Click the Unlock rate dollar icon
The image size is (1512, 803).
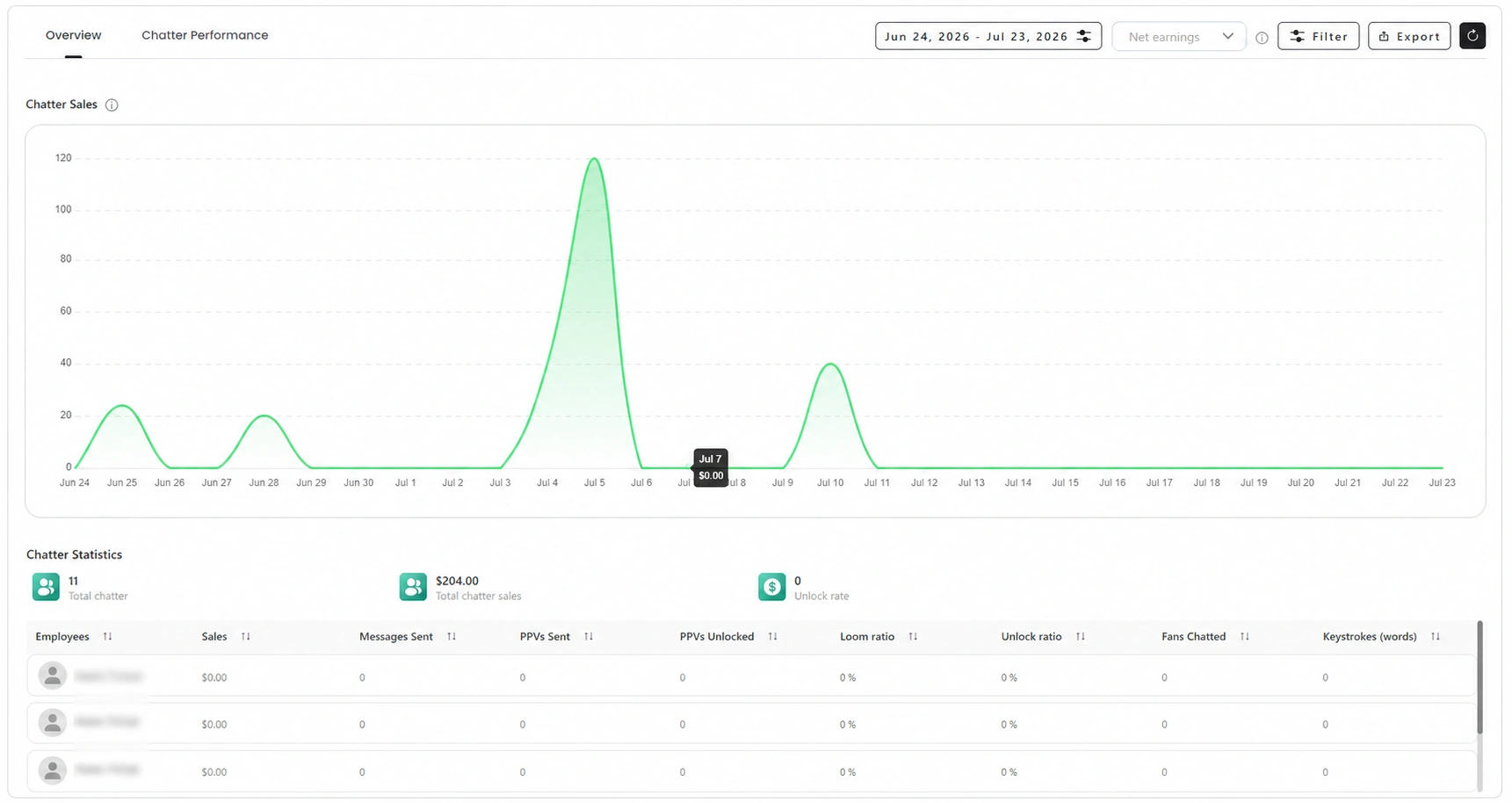pos(771,587)
